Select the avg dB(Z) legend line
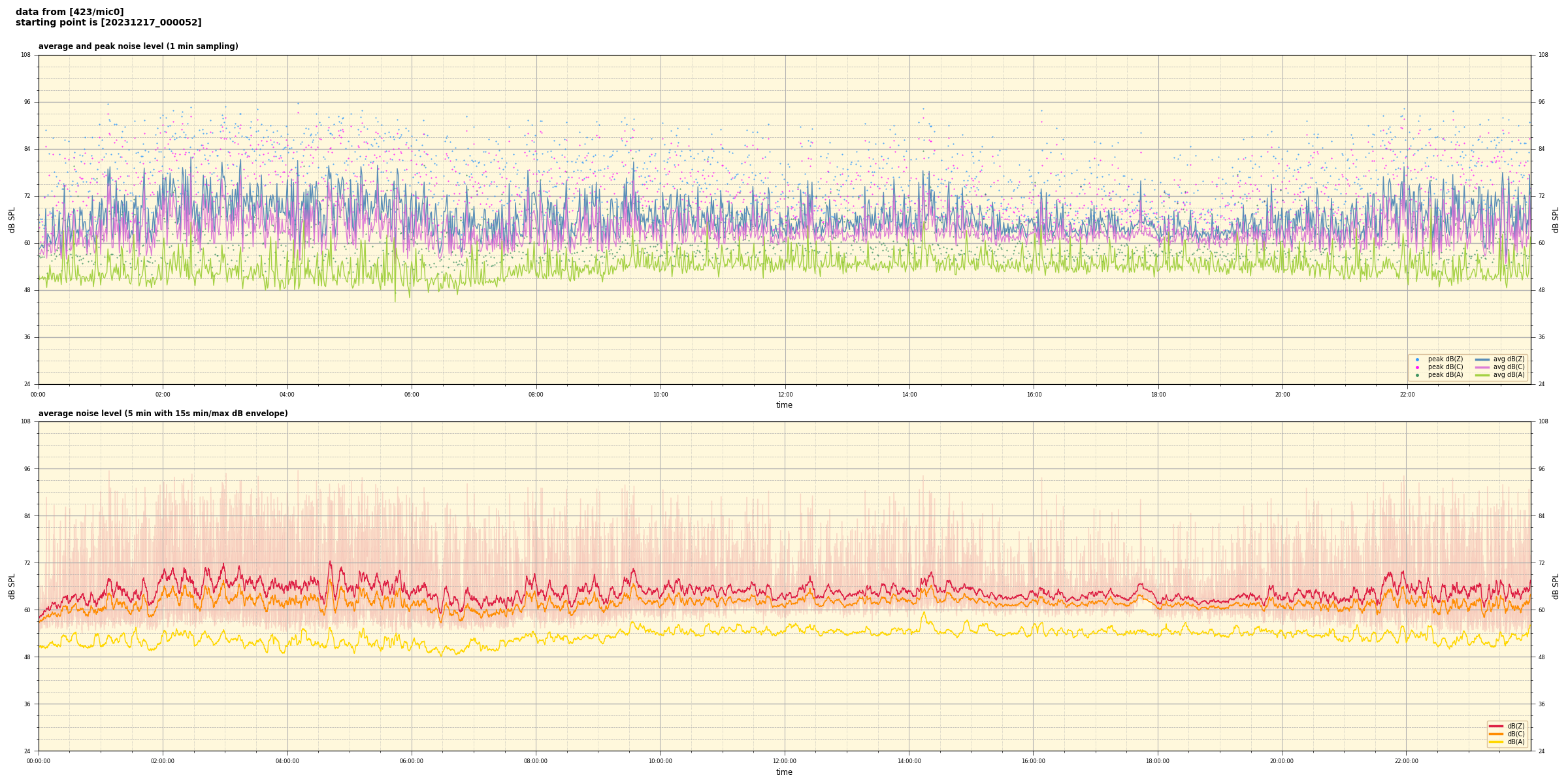This screenshot has height=784, width=1568. point(1482,359)
